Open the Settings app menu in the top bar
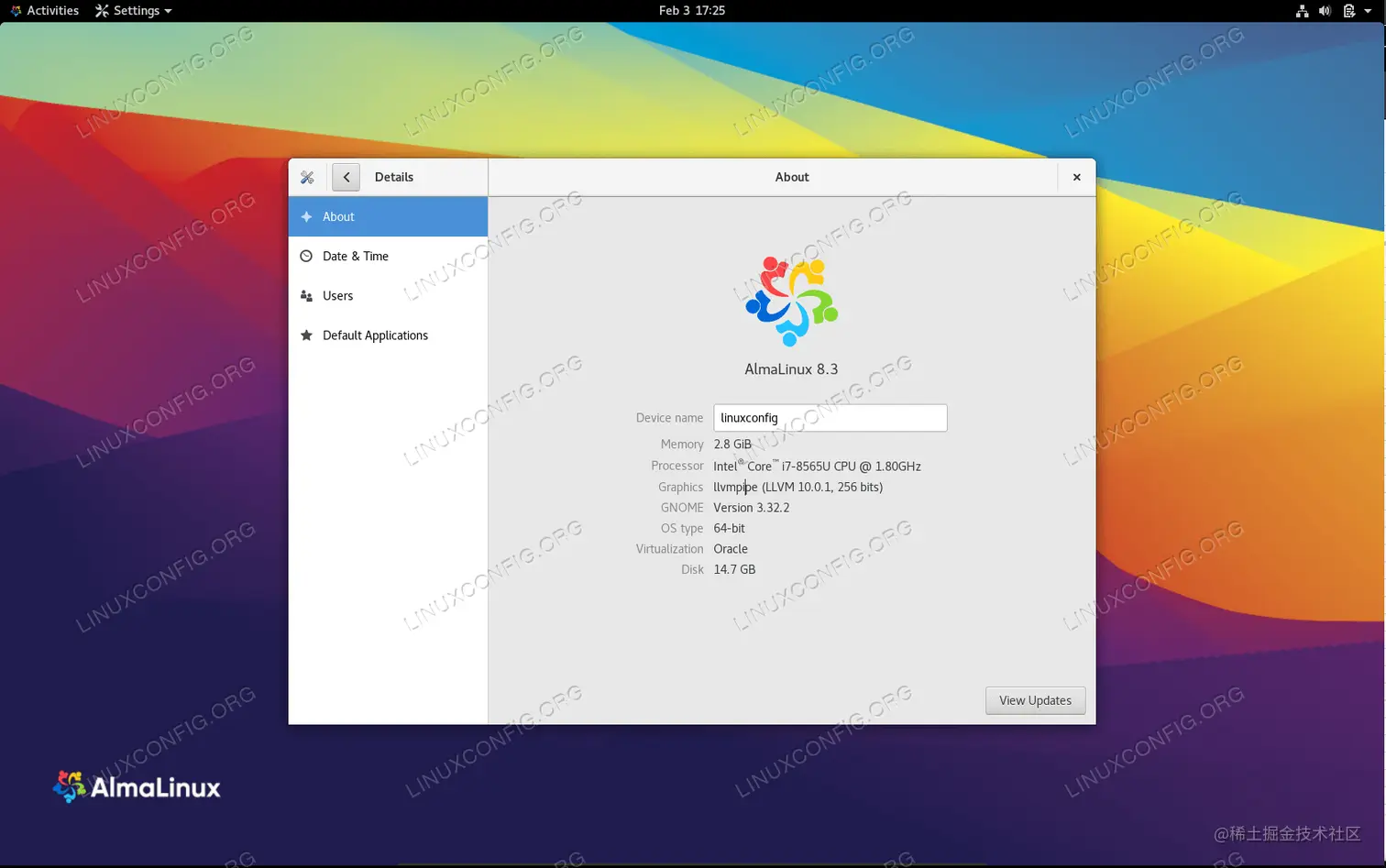The width and height of the screenshot is (1386, 868). tap(134, 11)
